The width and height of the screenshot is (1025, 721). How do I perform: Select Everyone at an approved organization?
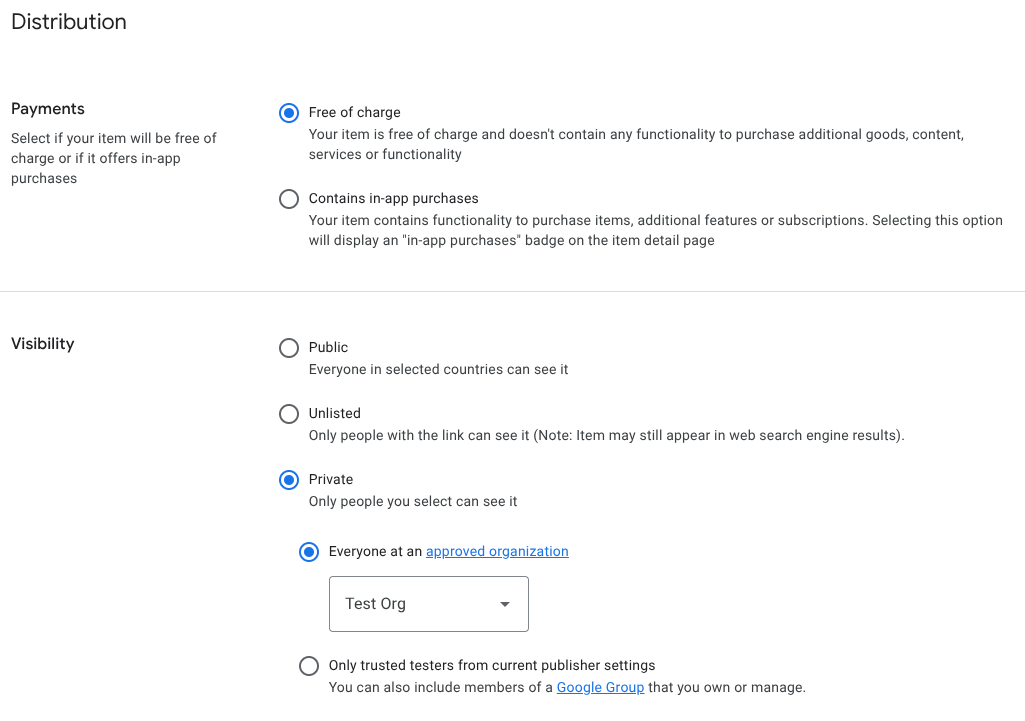(308, 552)
